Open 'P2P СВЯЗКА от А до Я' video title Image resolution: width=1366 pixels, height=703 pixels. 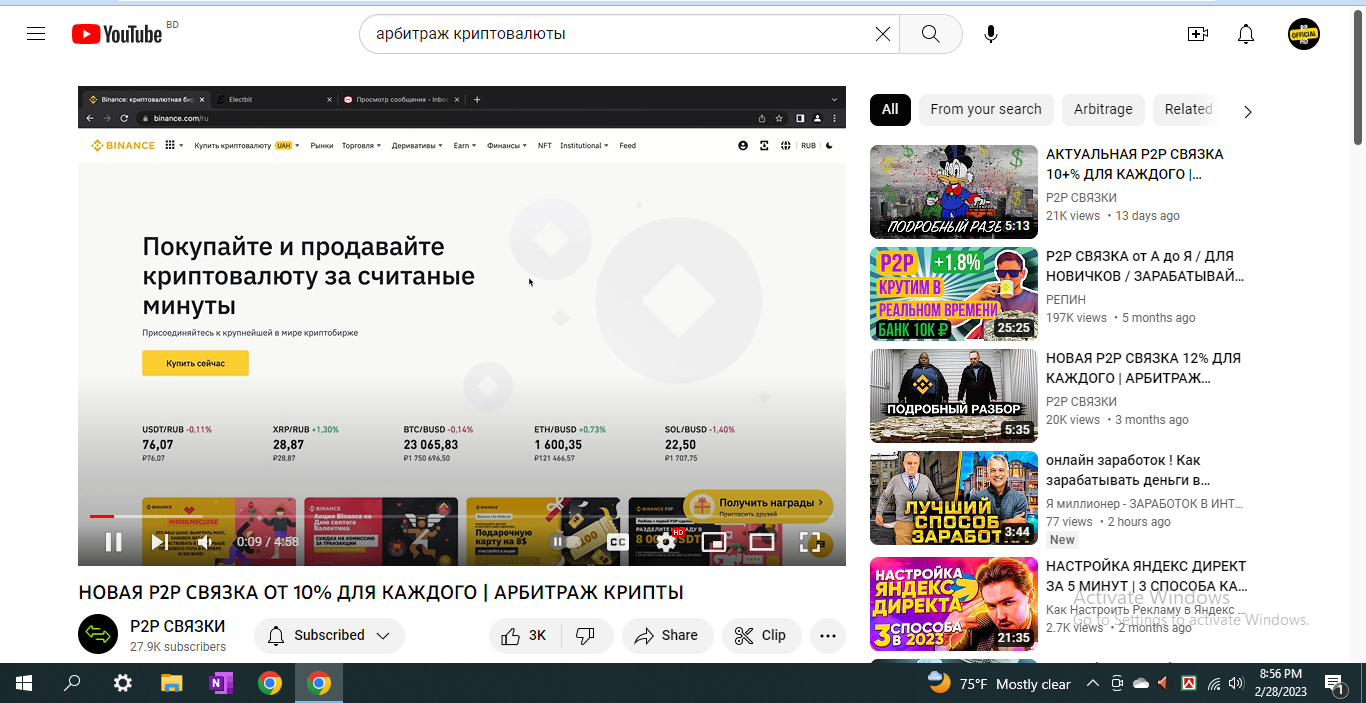coord(1145,266)
